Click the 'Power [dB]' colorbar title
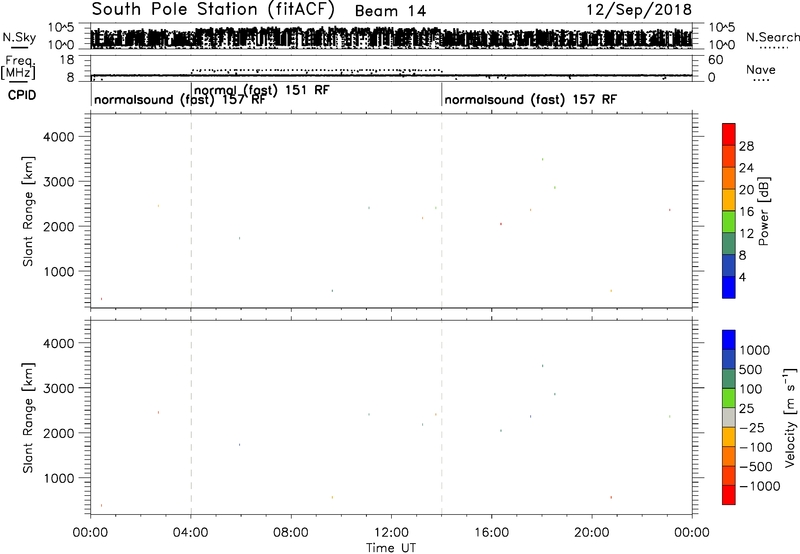Viewport: 800px width, 554px height. 764,211
